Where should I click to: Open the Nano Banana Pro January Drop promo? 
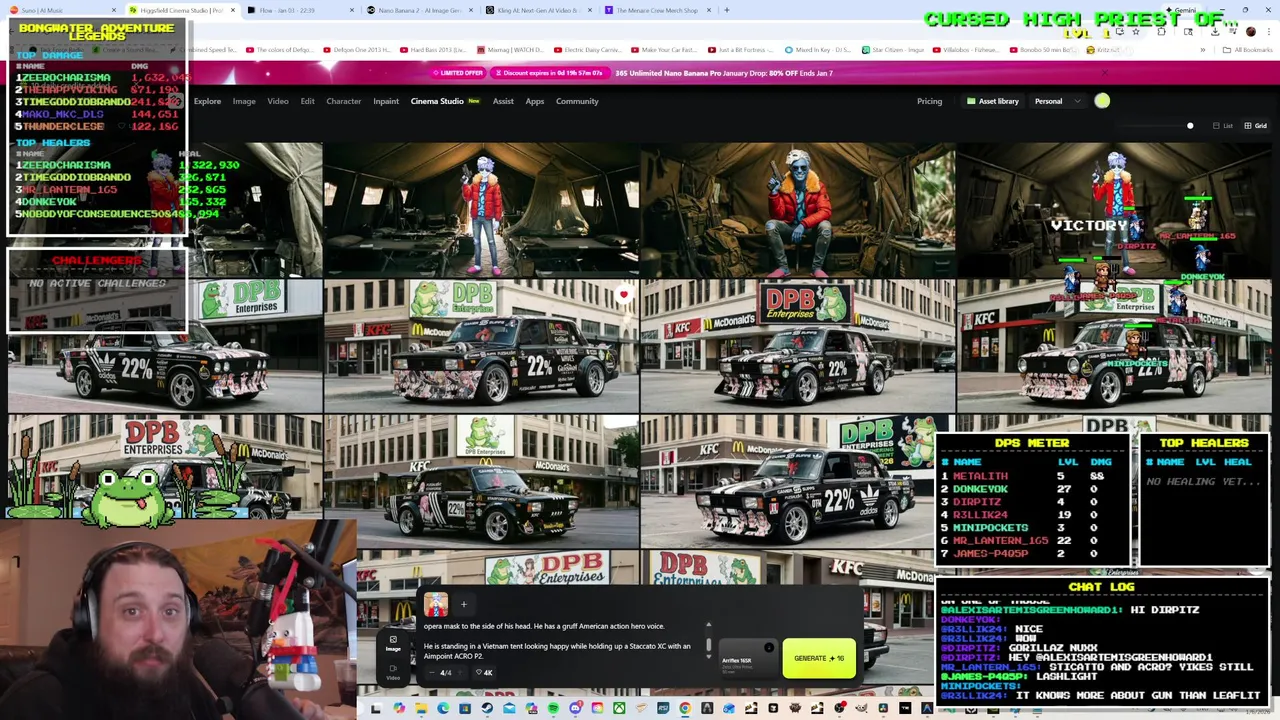pos(724,73)
